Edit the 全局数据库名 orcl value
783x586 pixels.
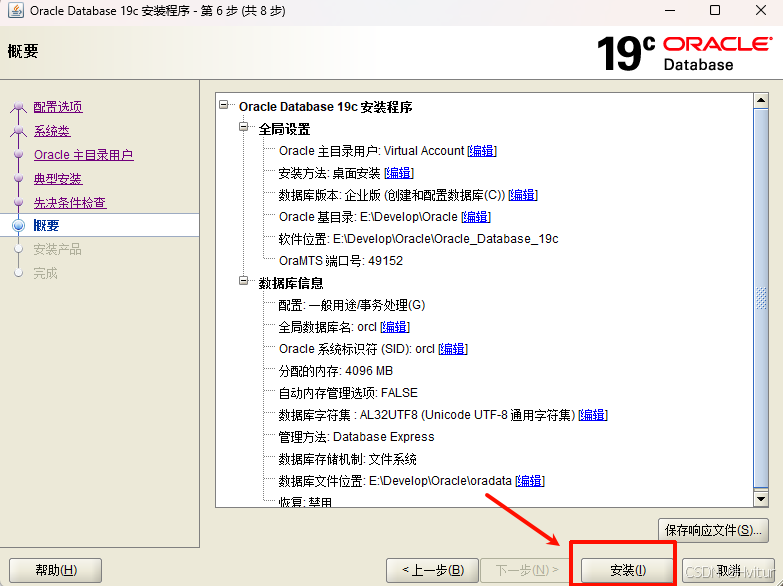[395, 327]
